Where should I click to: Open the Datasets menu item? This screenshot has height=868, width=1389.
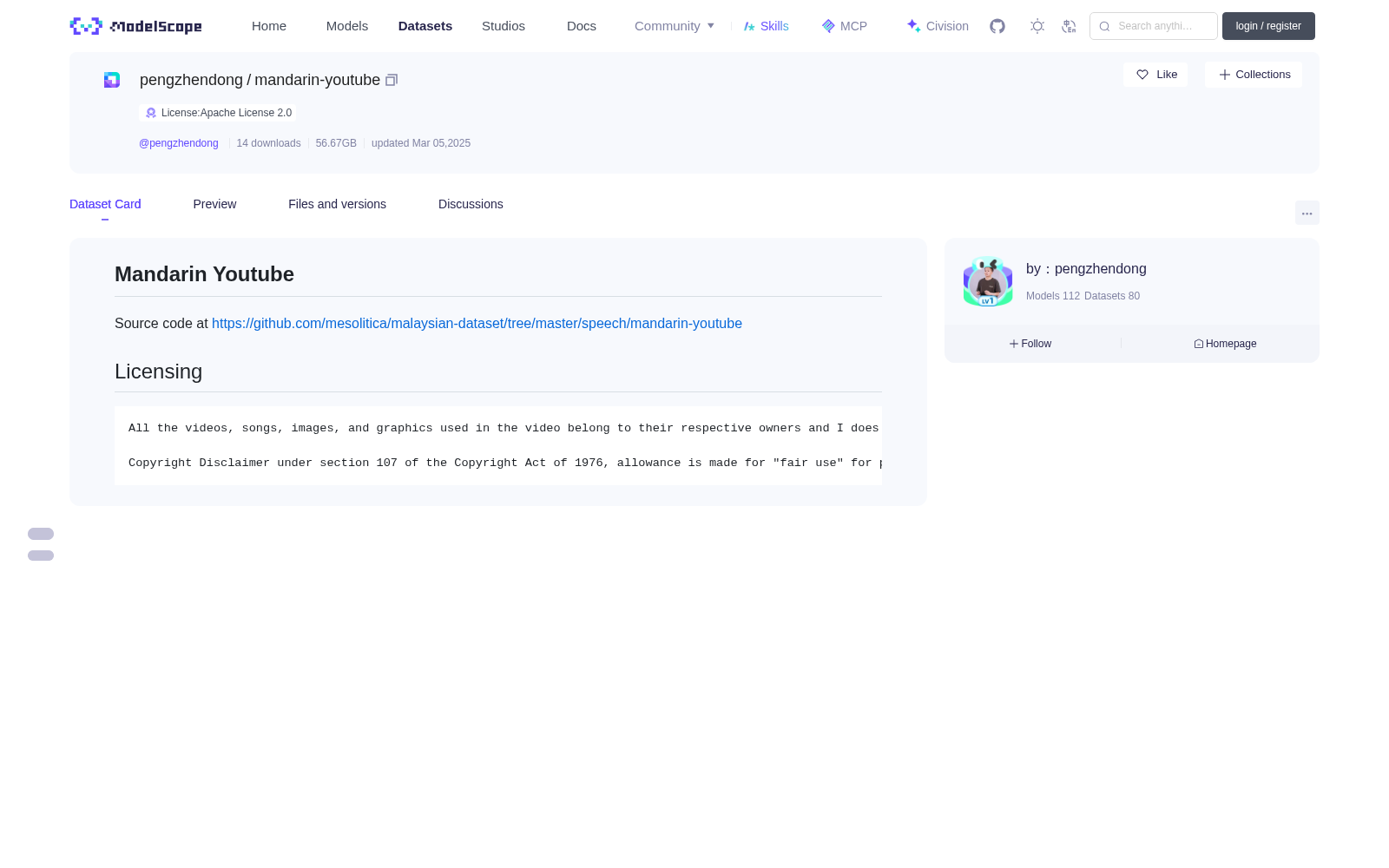pos(425,26)
